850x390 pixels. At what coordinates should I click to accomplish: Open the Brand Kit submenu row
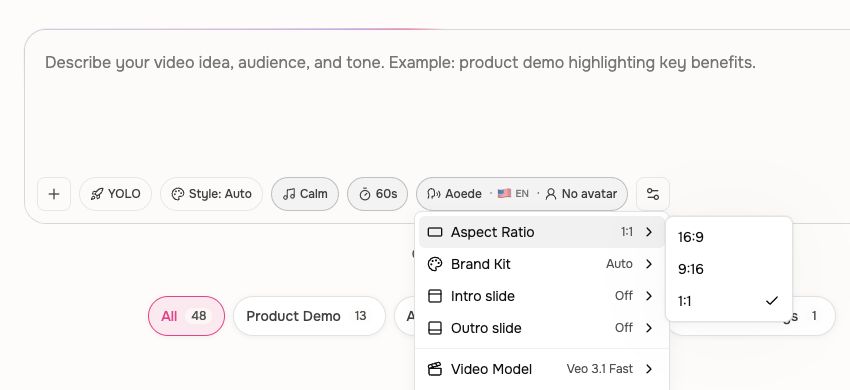(542, 264)
